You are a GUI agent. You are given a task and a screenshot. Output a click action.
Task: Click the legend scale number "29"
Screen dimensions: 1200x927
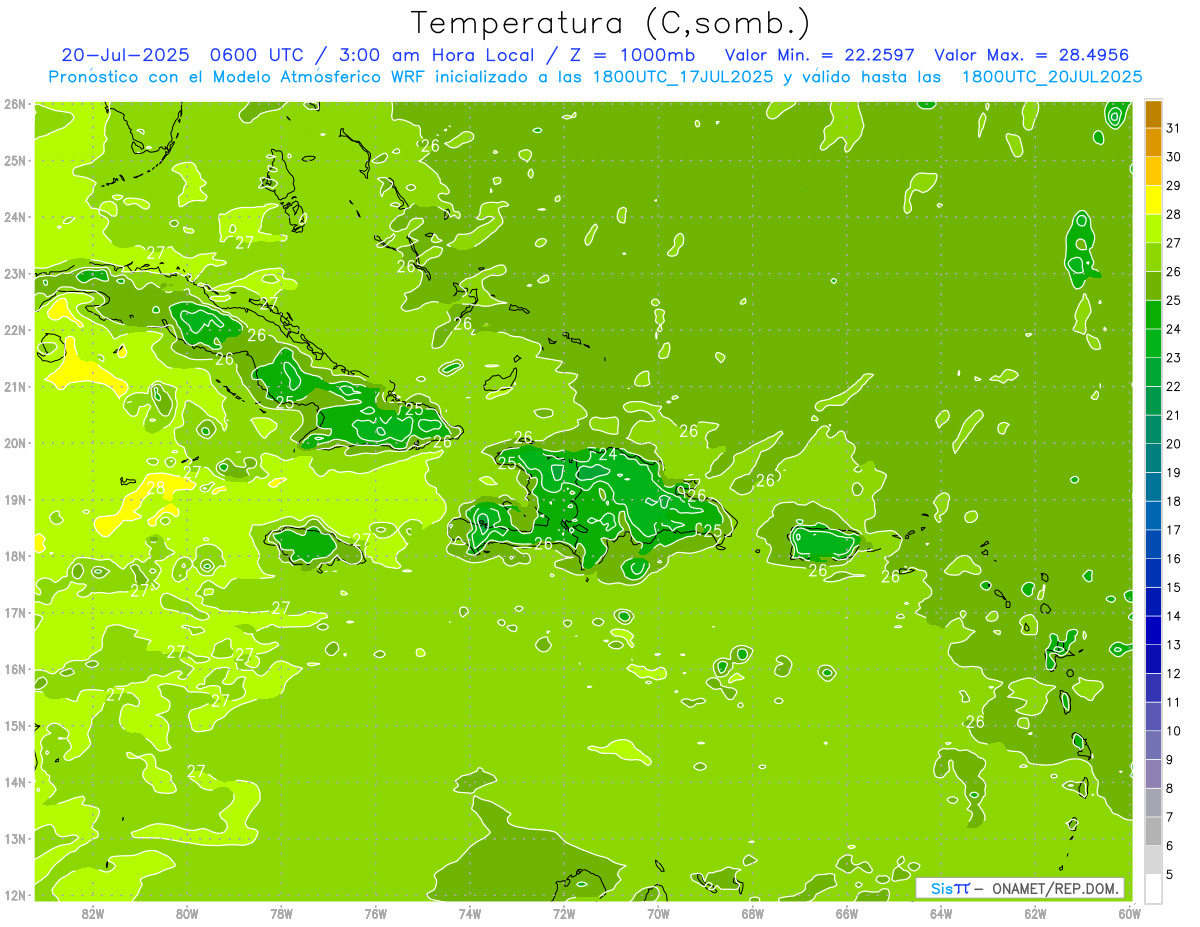pyautogui.click(x=1173, y=186)
